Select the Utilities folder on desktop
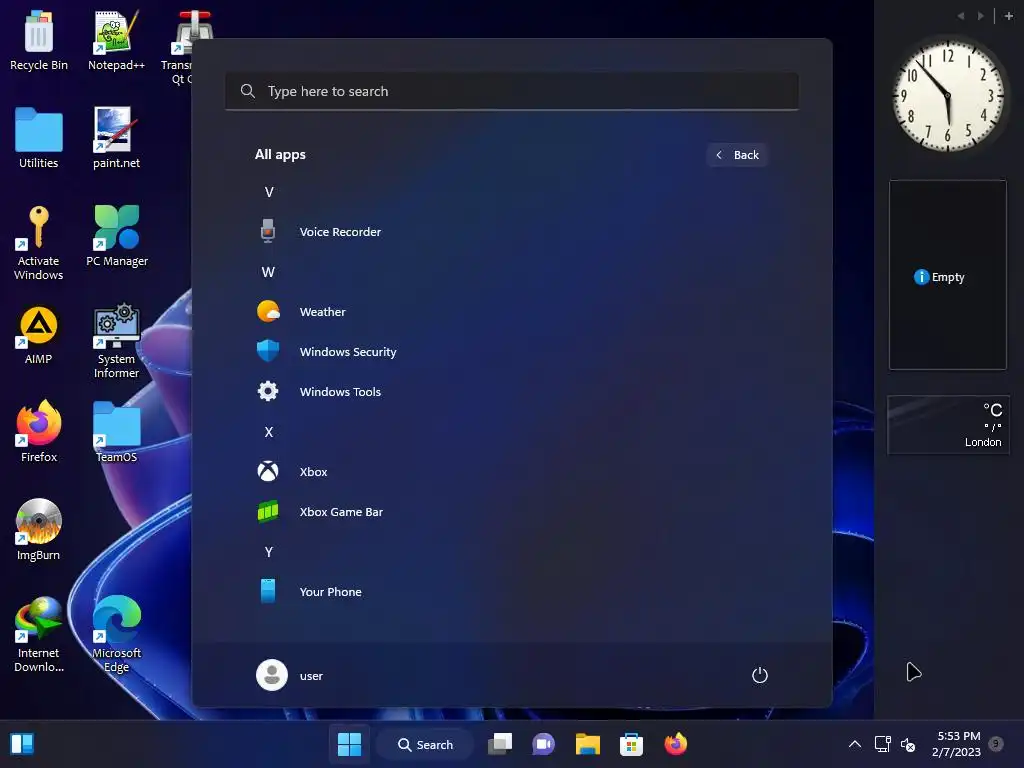The width and height of the screenshot is (1024, 768). tap(39, 138)
